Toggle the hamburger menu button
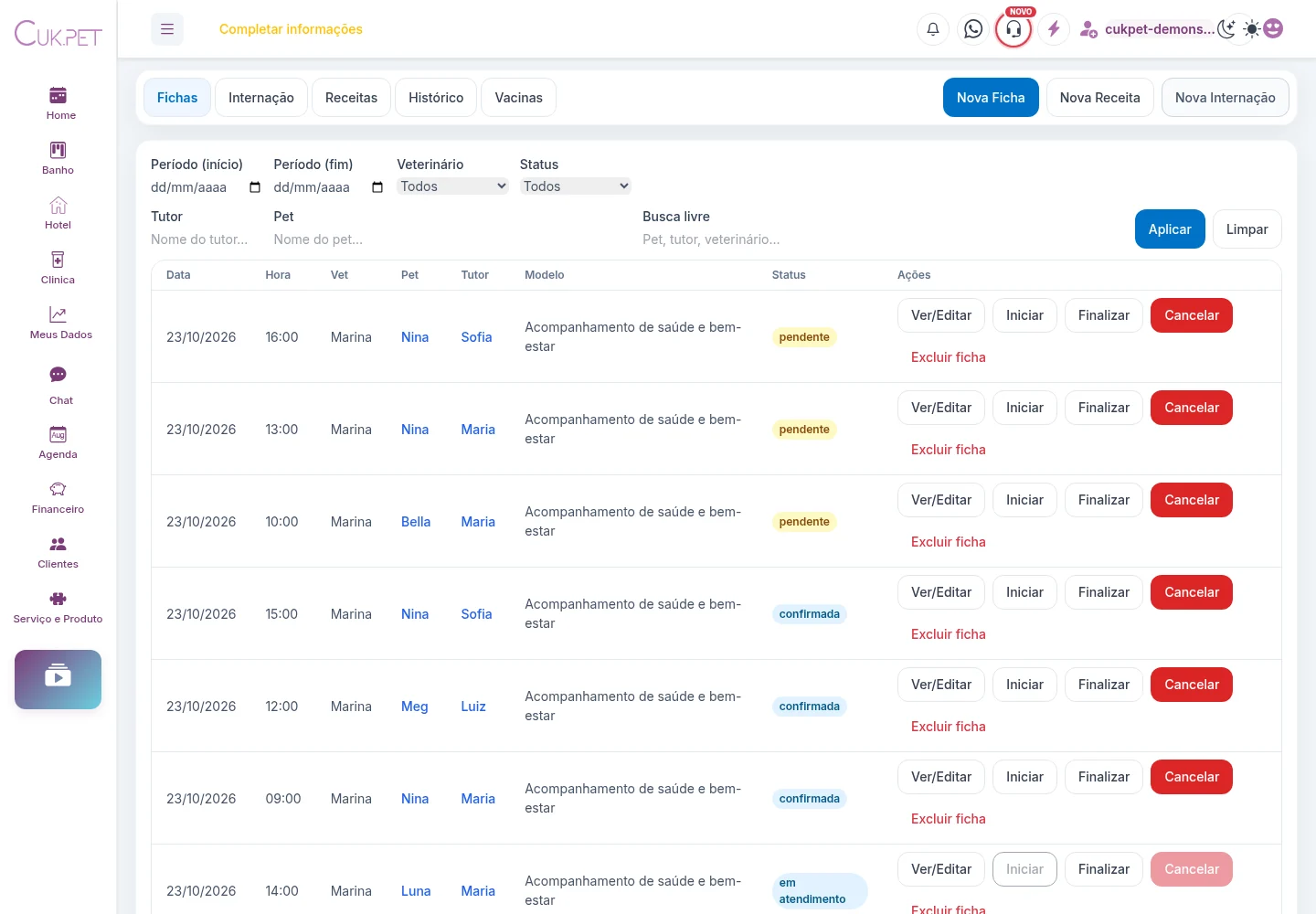Screen dimensions: 1316x914 coord(167,29)
